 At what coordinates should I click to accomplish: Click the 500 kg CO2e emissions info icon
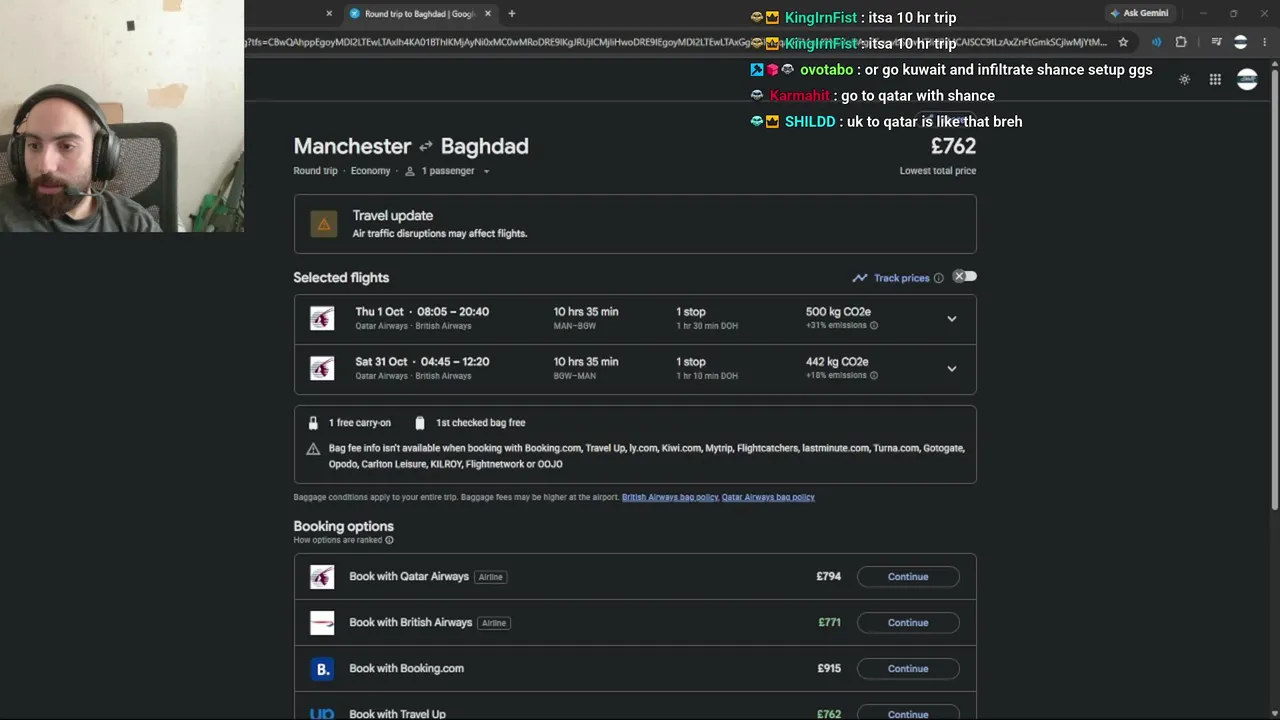pyautogui.click(x=873, y=325)
